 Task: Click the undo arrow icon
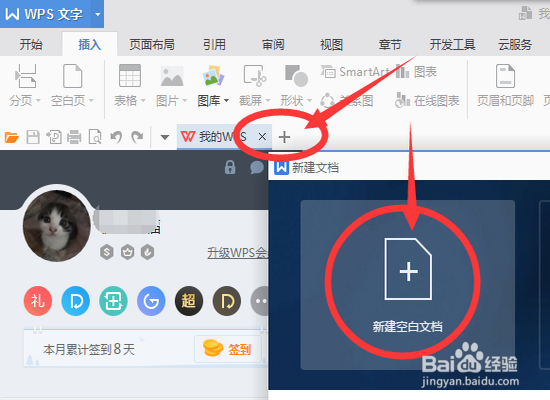coord(116,137)
